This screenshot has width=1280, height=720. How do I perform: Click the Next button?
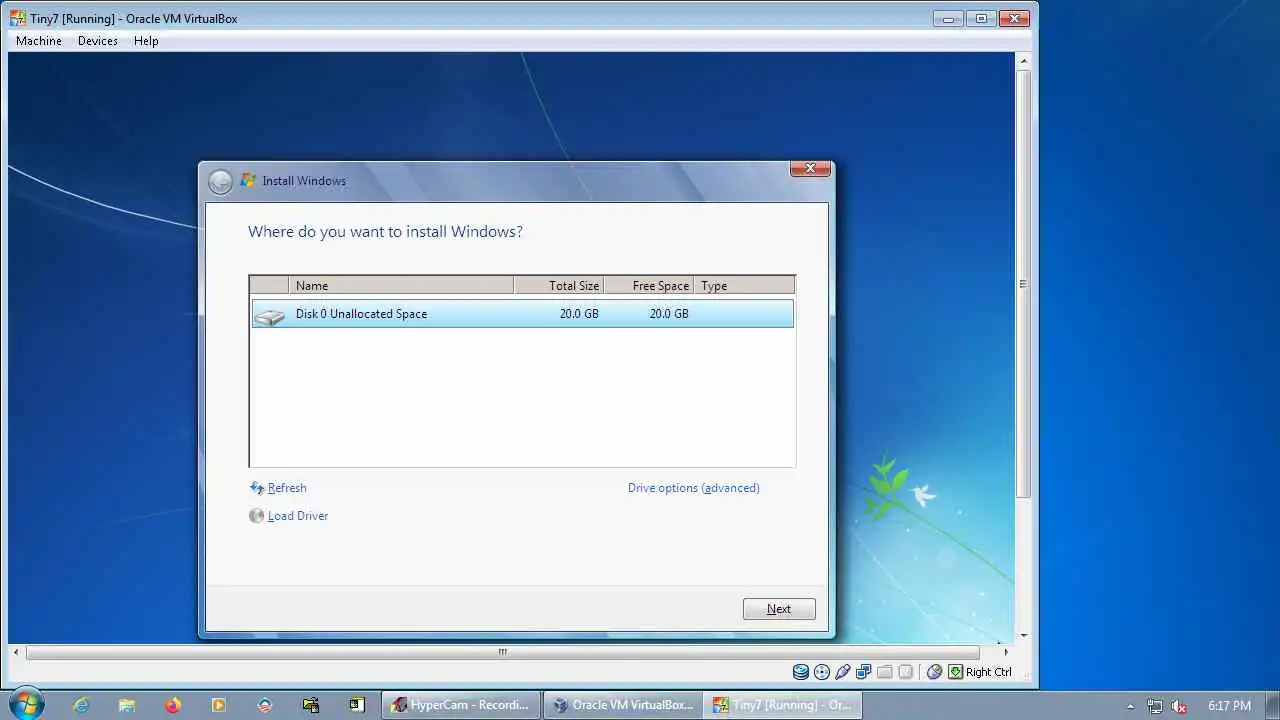point(779,609)
